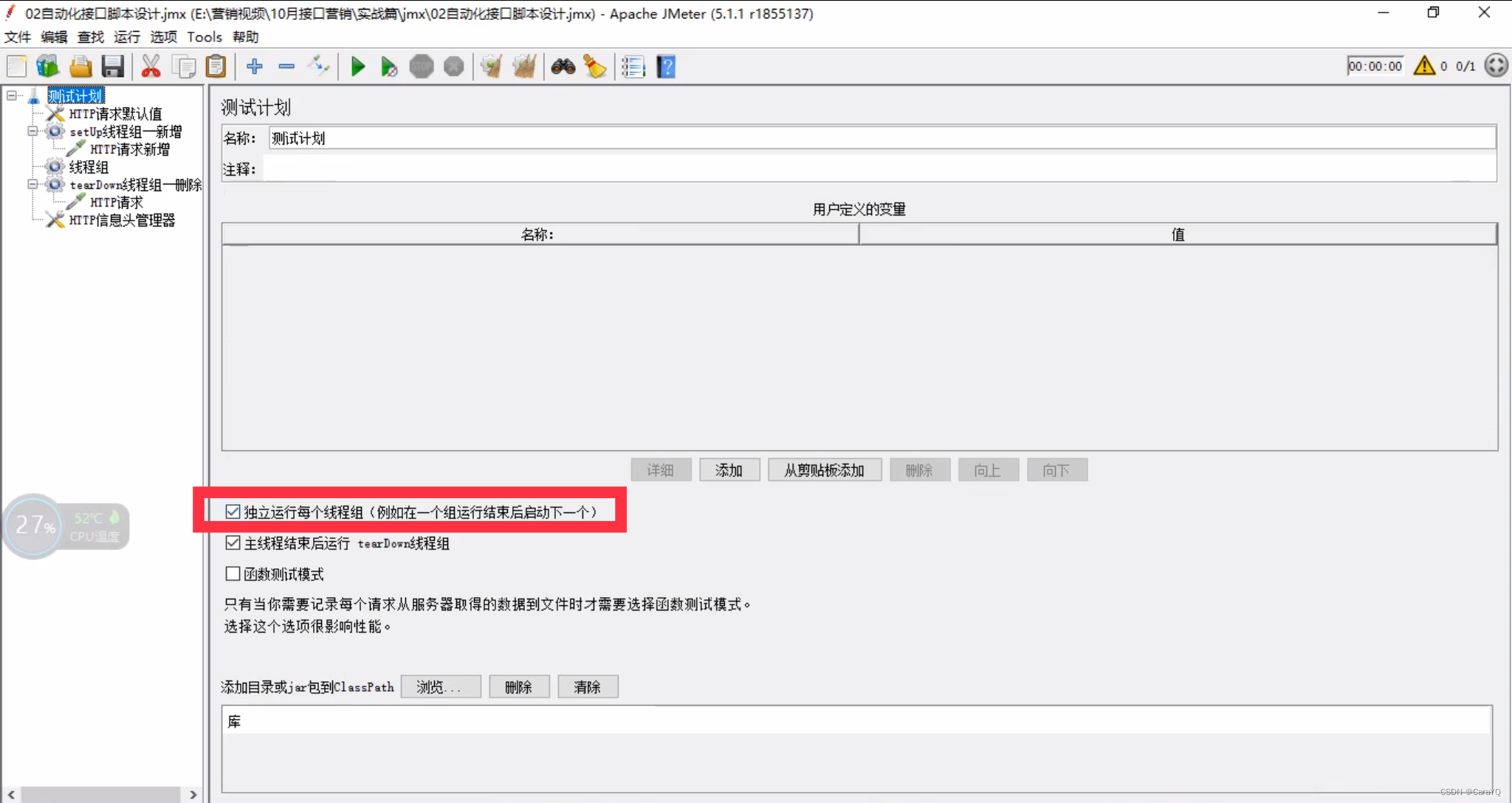Open Help with question mark icon
The width and height of the screenshot is (1512, 803).
click(x=666, y=66)
